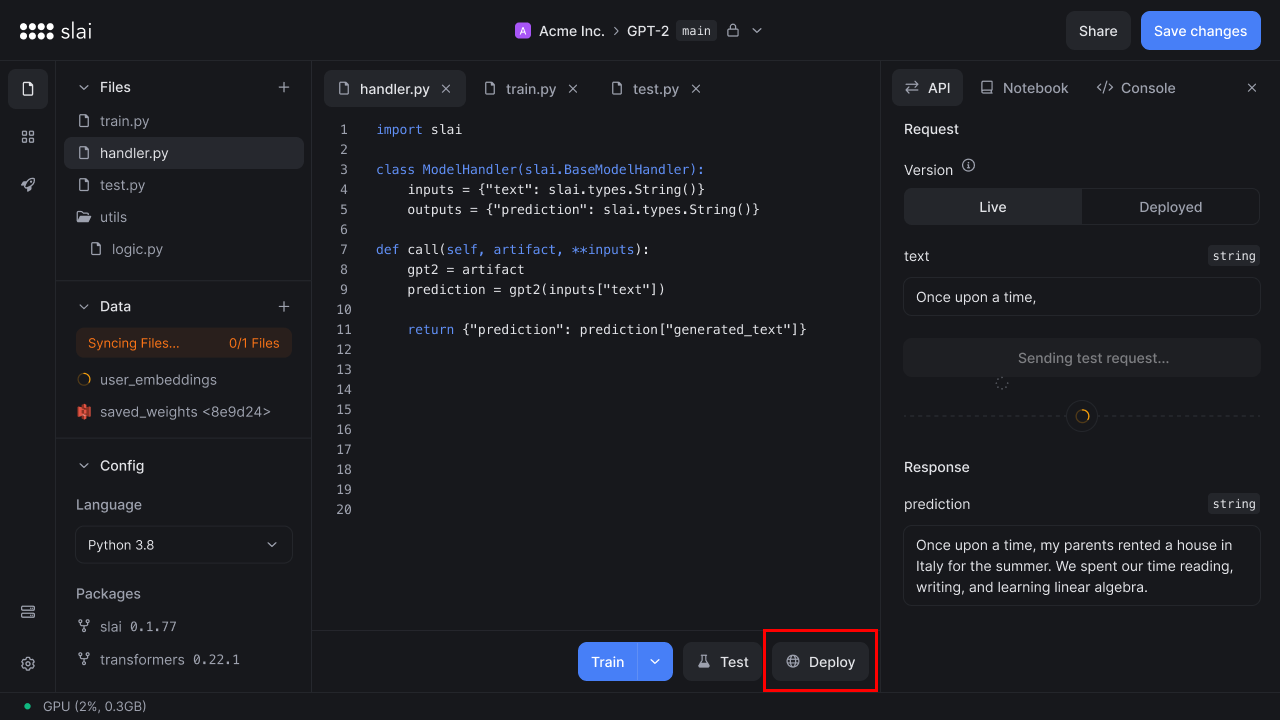Screen dimensions: 1280x720
Task: Click the saved_weights artifact icon
Action: 84,412
